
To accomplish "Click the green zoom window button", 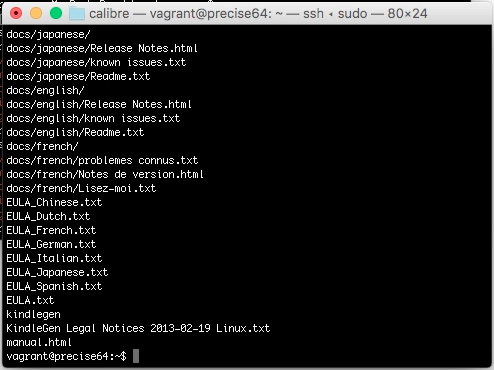I will click(x=56, y=13).
